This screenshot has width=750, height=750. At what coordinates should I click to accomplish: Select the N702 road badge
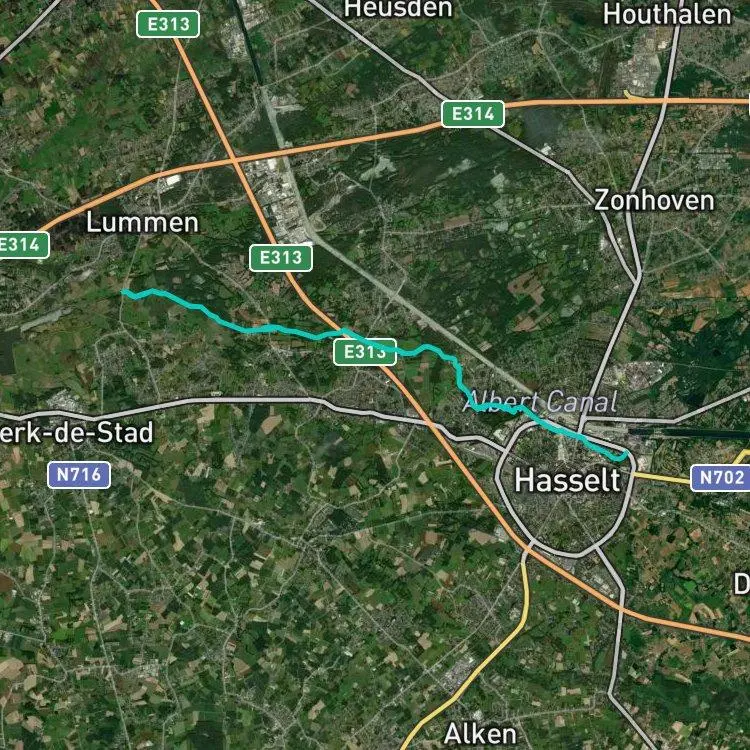721,477
